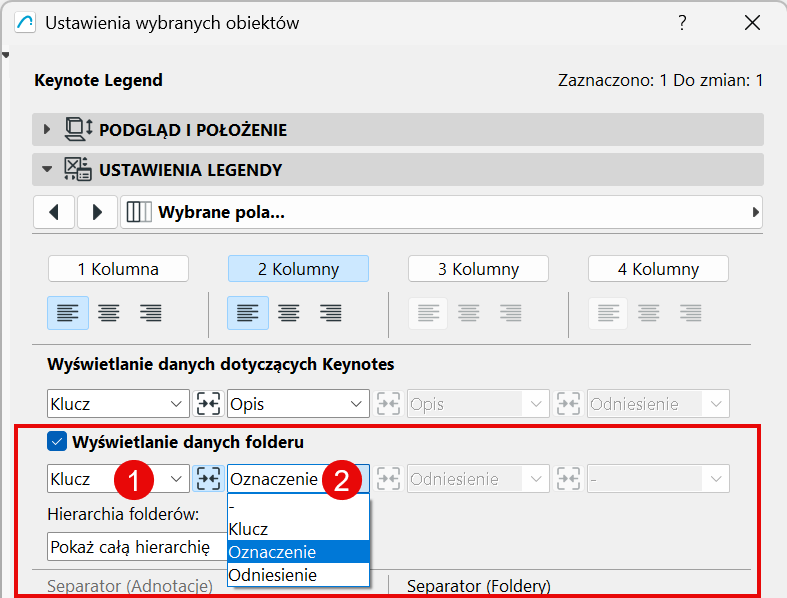Screen dimensions: 787x598
Task: Choose Odniesienie from the open list
Action: (x=298, y=575)
